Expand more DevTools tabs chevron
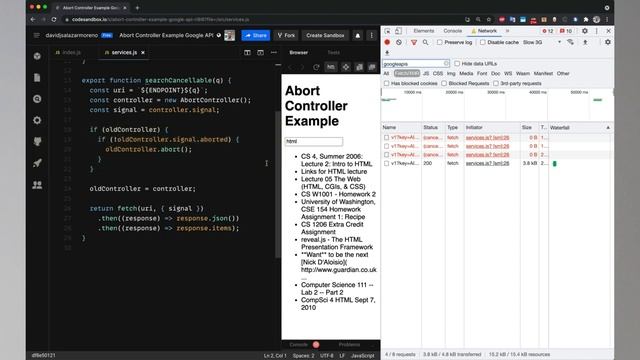640x360 pixels. [508, 31]
